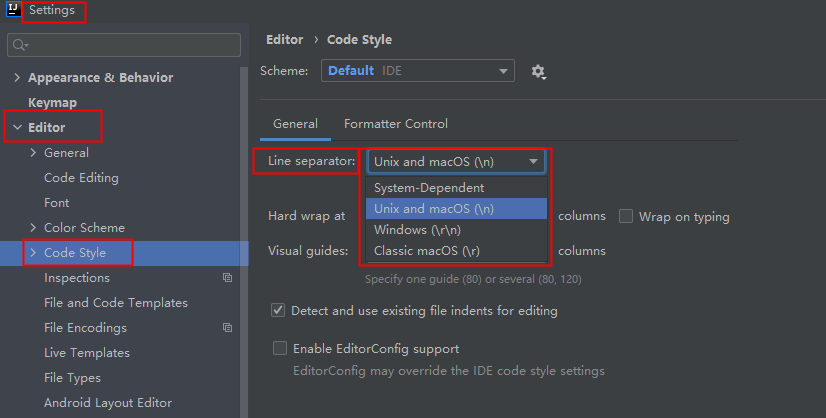
Task: Click the project-level icon beside Inspections
Action: [228, 277]
